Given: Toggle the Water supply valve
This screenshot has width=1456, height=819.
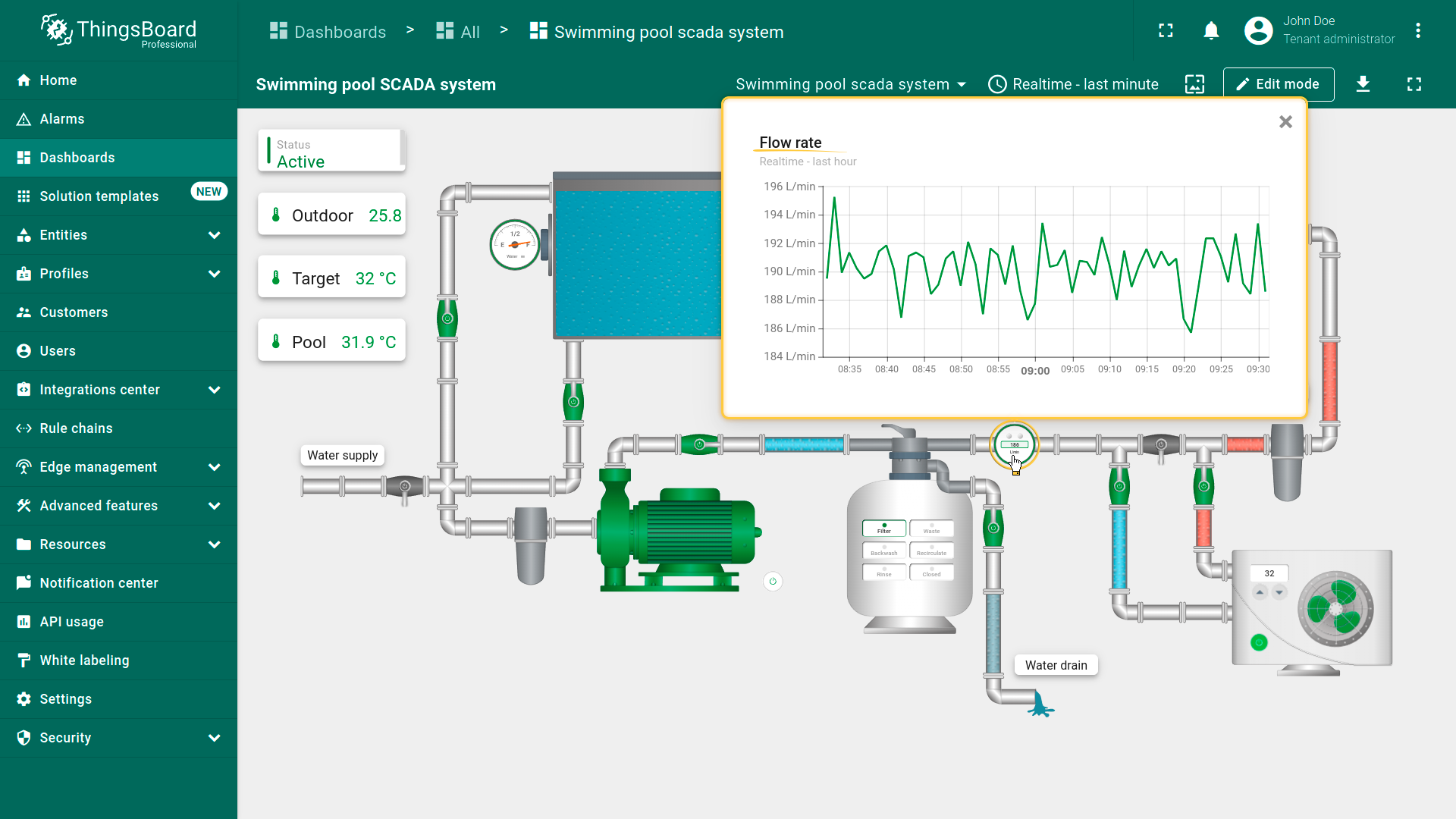Looking at the screenshot, I should click(405, 487).
